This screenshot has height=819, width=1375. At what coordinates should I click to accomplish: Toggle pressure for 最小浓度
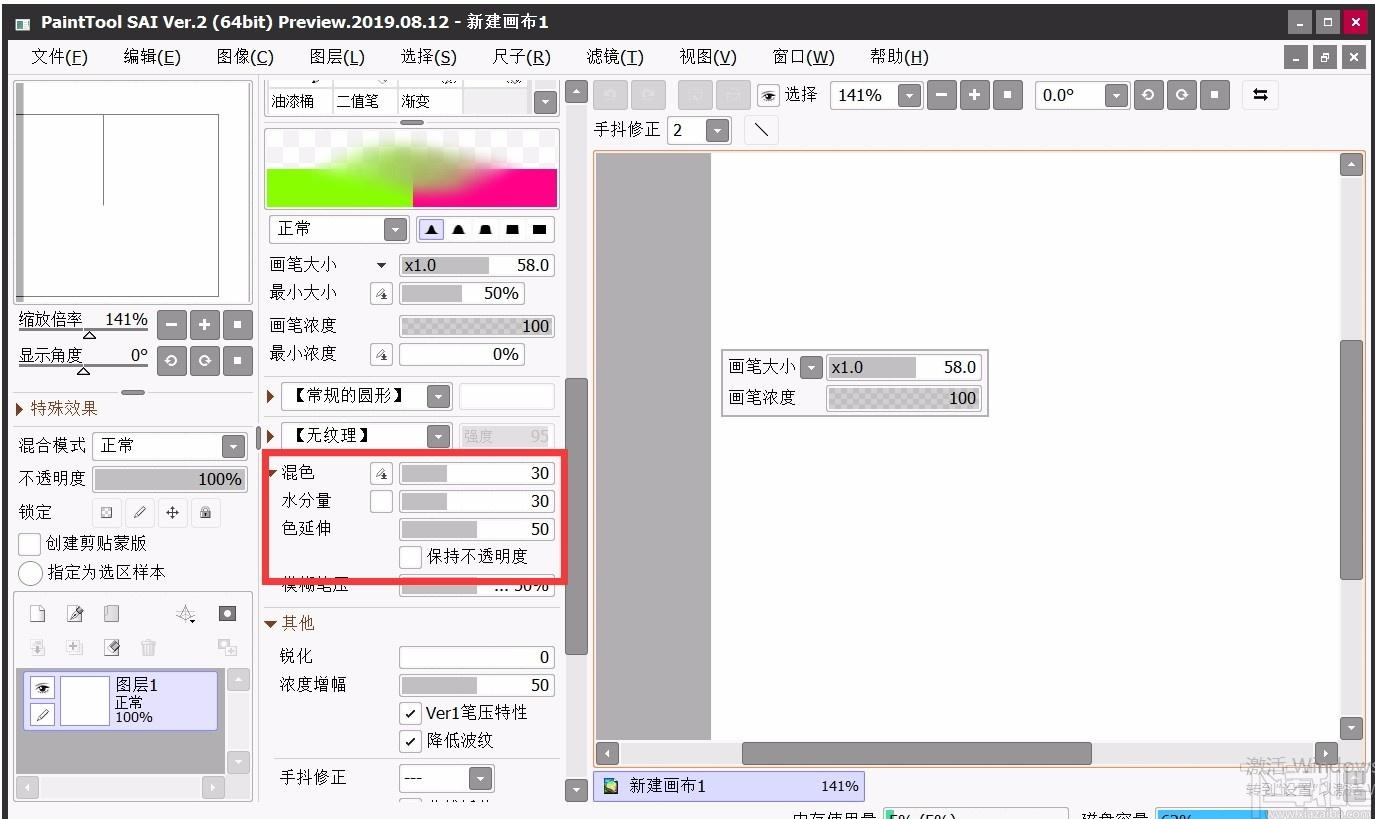[381, 354]
